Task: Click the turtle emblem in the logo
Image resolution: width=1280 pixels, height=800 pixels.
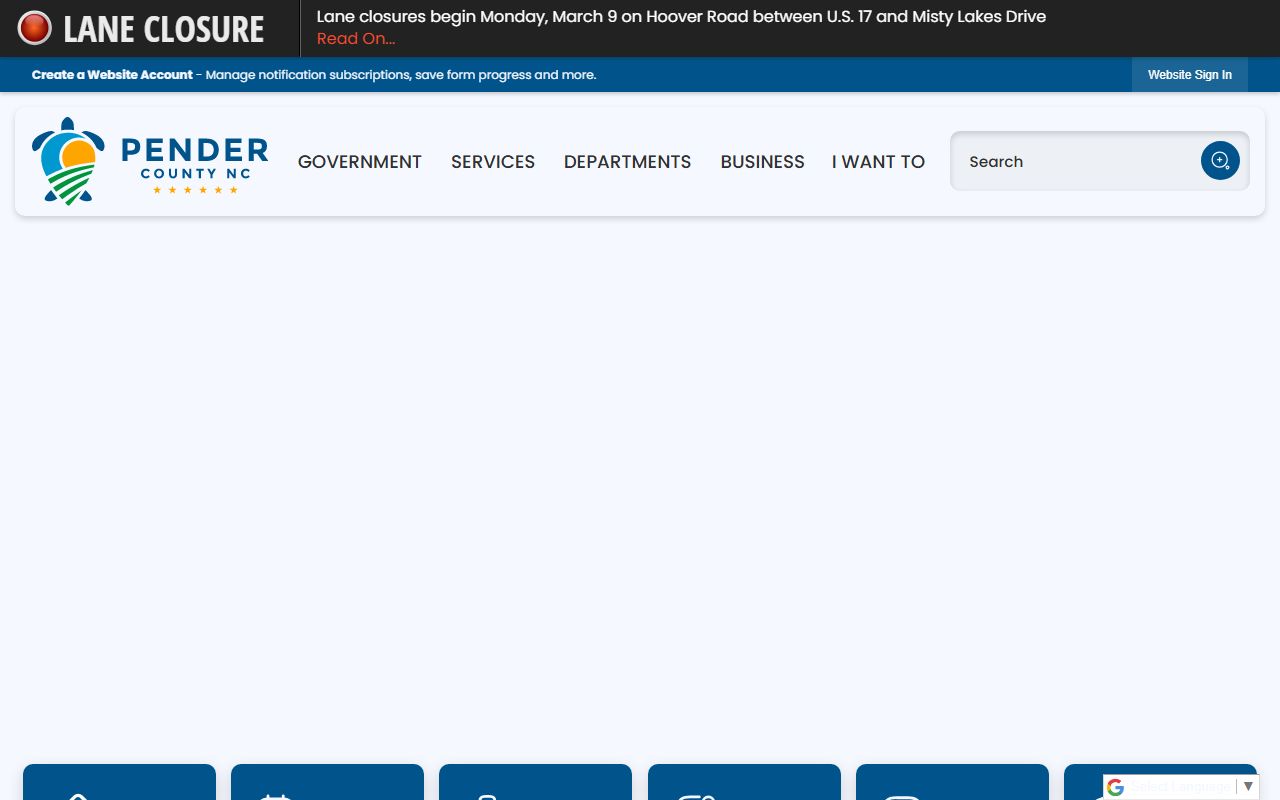Action: pyautogui.click(x=68, y=161)
